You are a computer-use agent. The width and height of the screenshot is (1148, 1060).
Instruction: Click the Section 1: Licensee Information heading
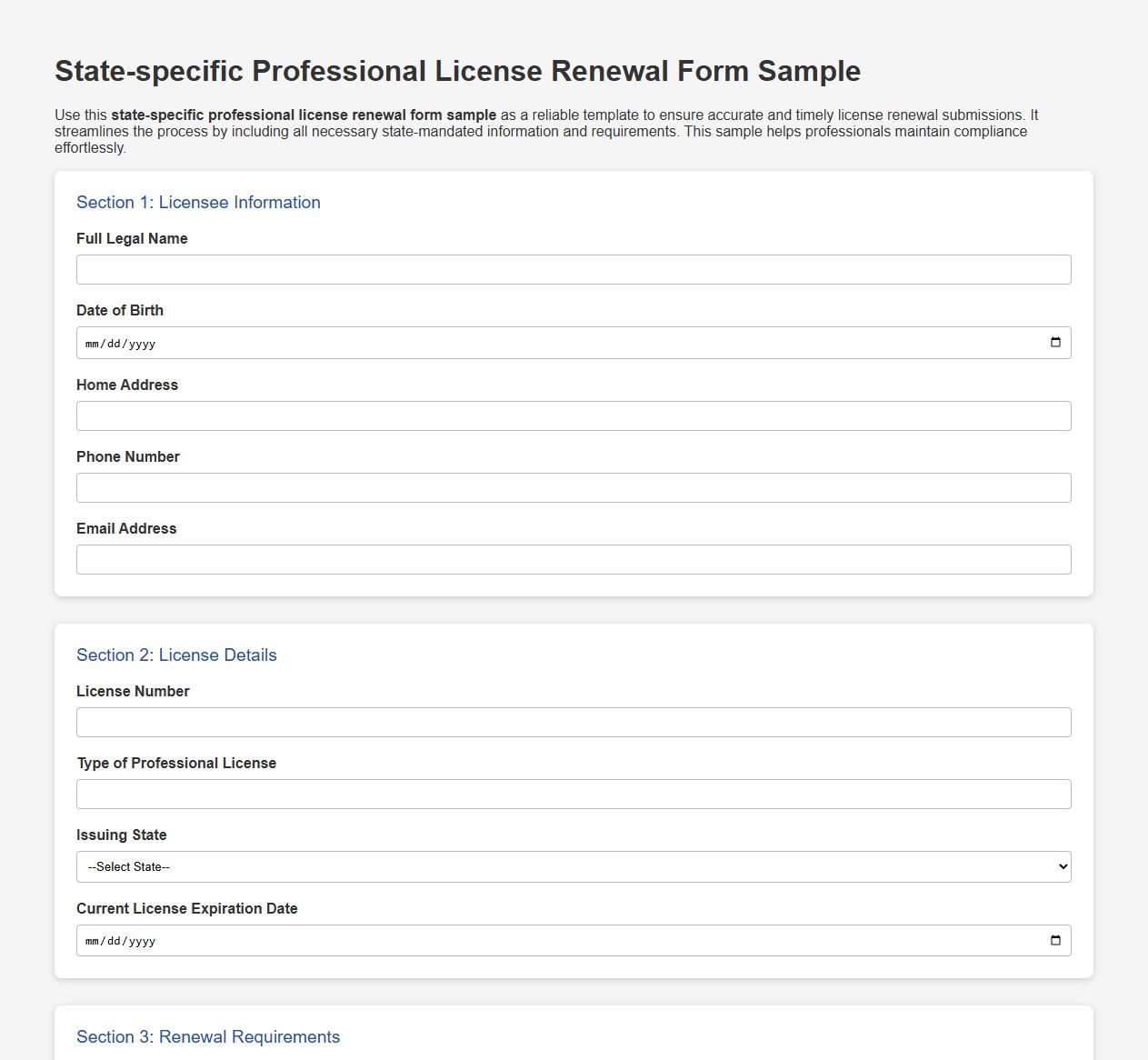click(198, 203)
